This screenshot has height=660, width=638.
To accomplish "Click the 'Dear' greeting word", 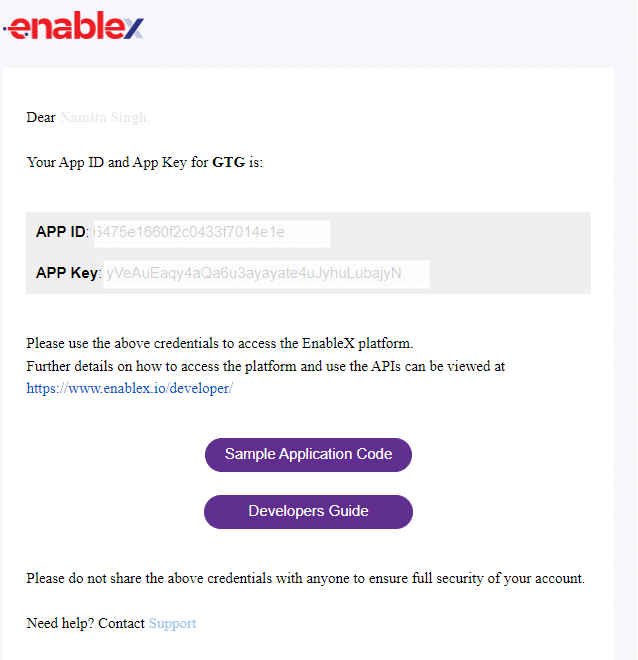I will (x=41, y=117).
